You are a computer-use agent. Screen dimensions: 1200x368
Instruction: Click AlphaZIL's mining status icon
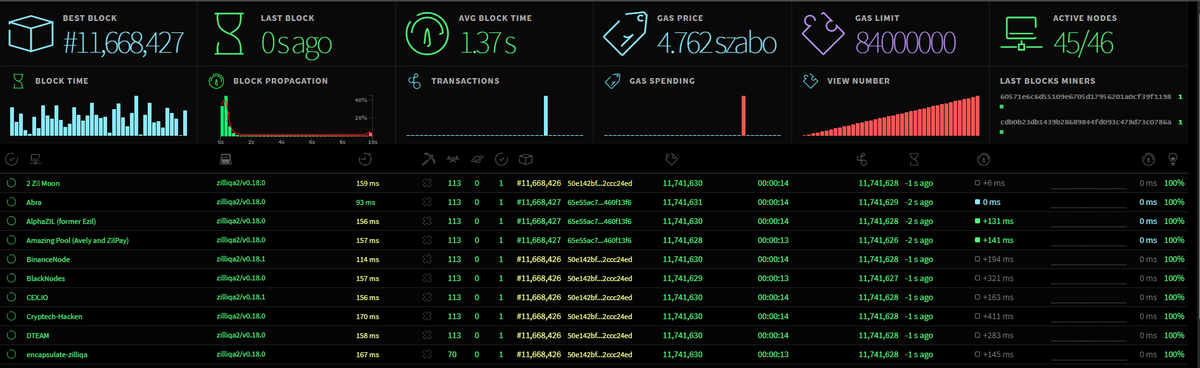coord(428,221)
